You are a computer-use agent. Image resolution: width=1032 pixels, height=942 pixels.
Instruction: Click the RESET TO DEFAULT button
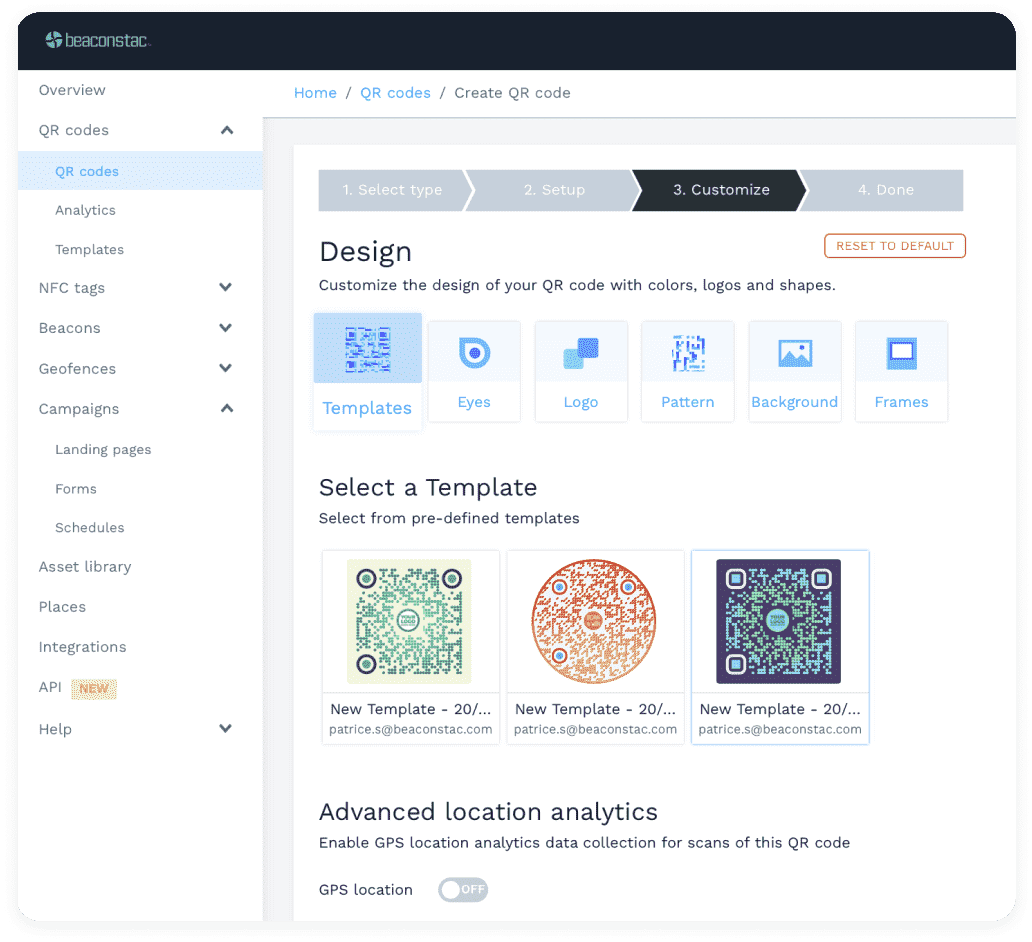(x=894, y=246)
